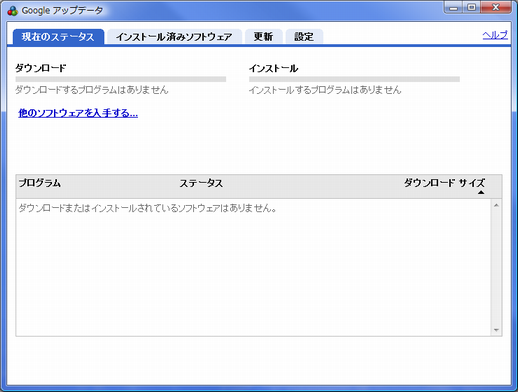Switch to the 更新 tab
This screenshot has height=392, width=518.
tap(264, 37)
